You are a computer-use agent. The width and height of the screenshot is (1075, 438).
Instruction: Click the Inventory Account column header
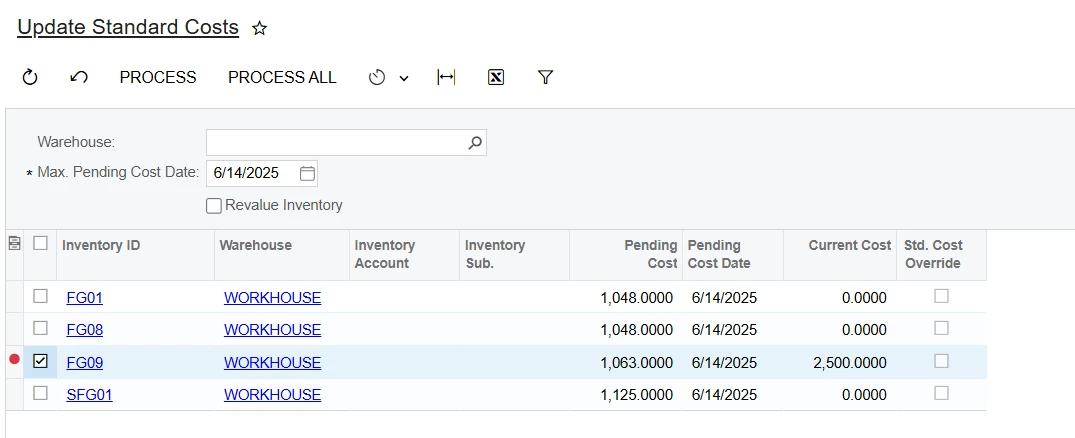(404, 254)
